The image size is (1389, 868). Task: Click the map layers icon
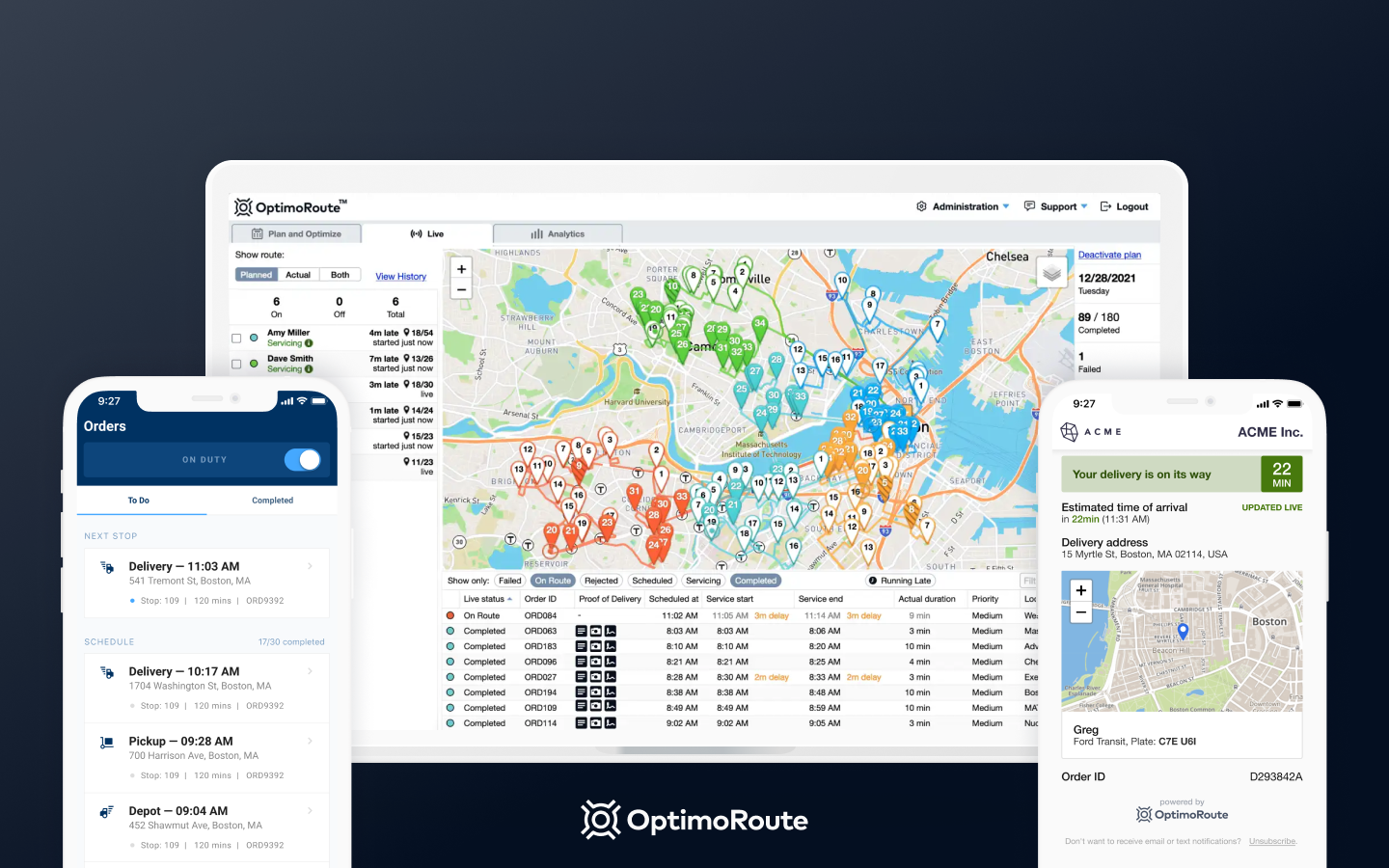[x=1051, y=274]
